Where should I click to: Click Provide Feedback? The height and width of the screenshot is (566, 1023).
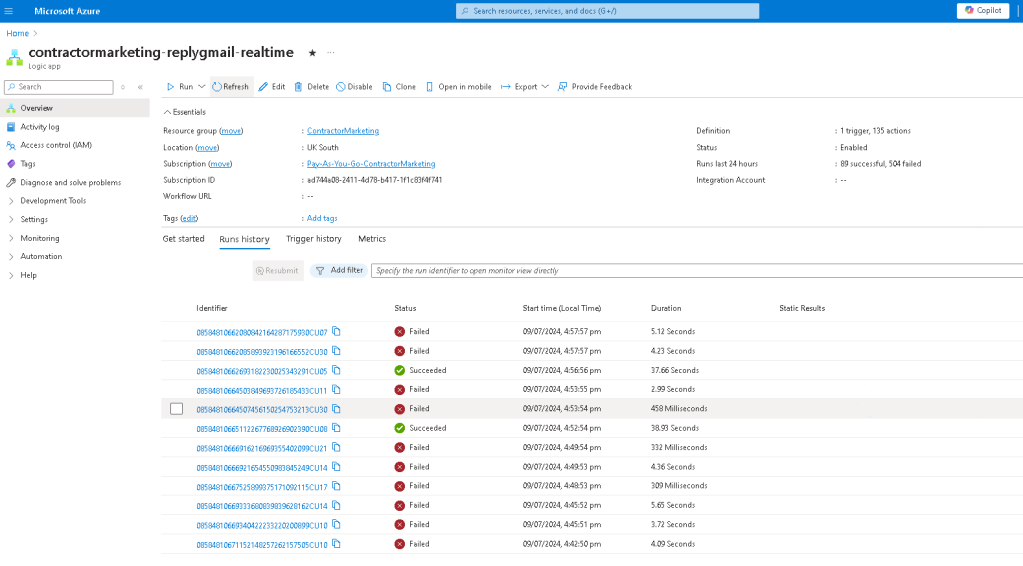tap(595, 87)
